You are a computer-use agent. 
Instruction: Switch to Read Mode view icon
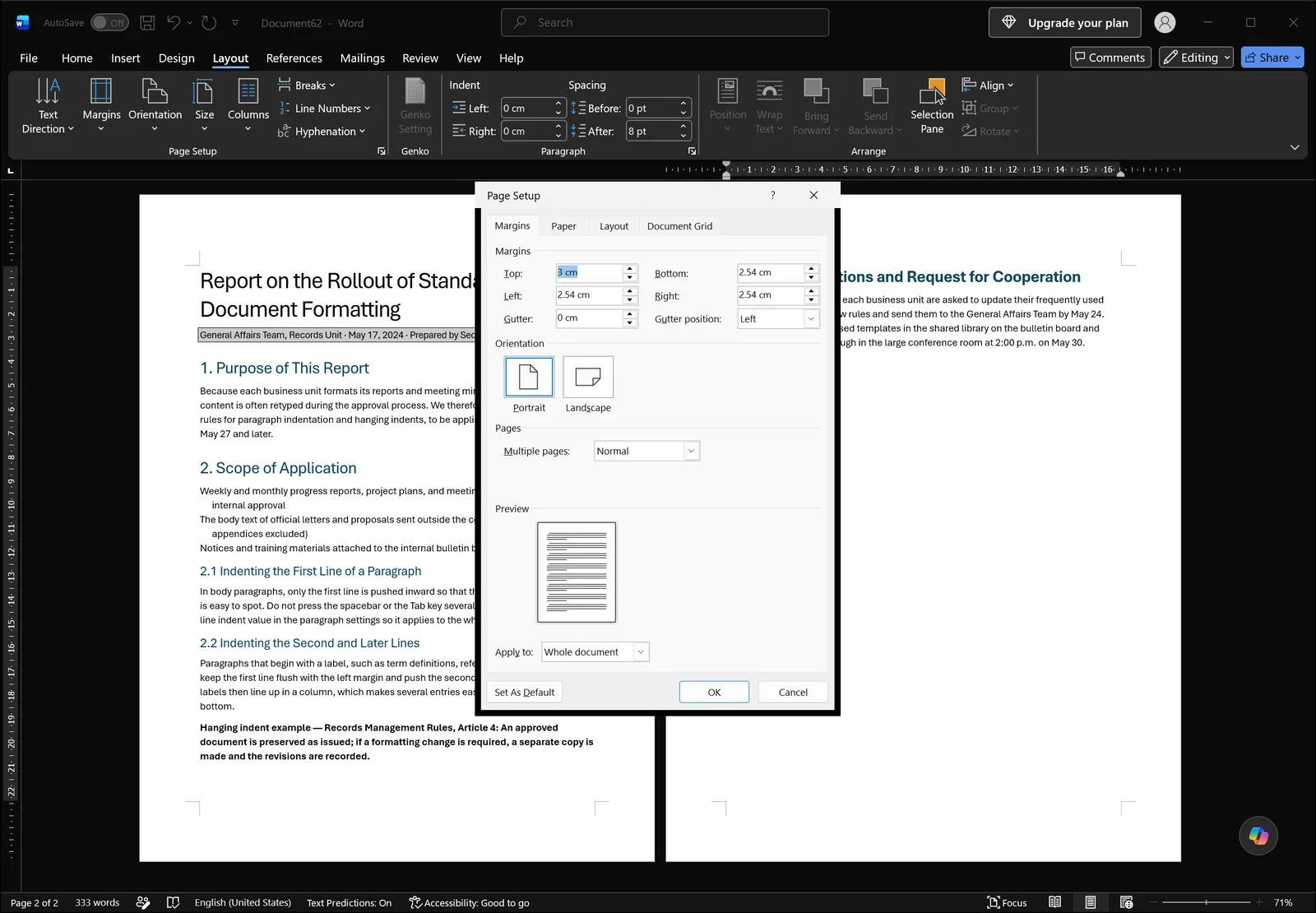pyautogui.click(x=1054, y=902)
